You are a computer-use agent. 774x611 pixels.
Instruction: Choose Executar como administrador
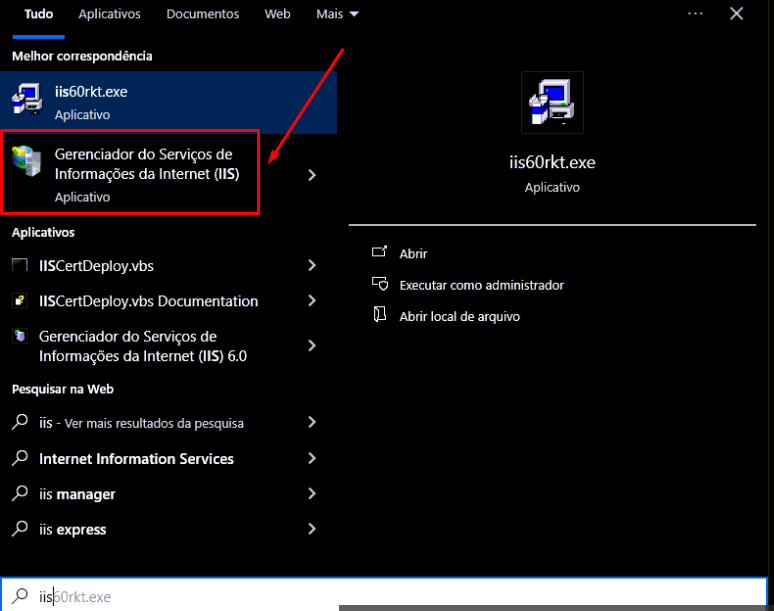tap(481, 285)
